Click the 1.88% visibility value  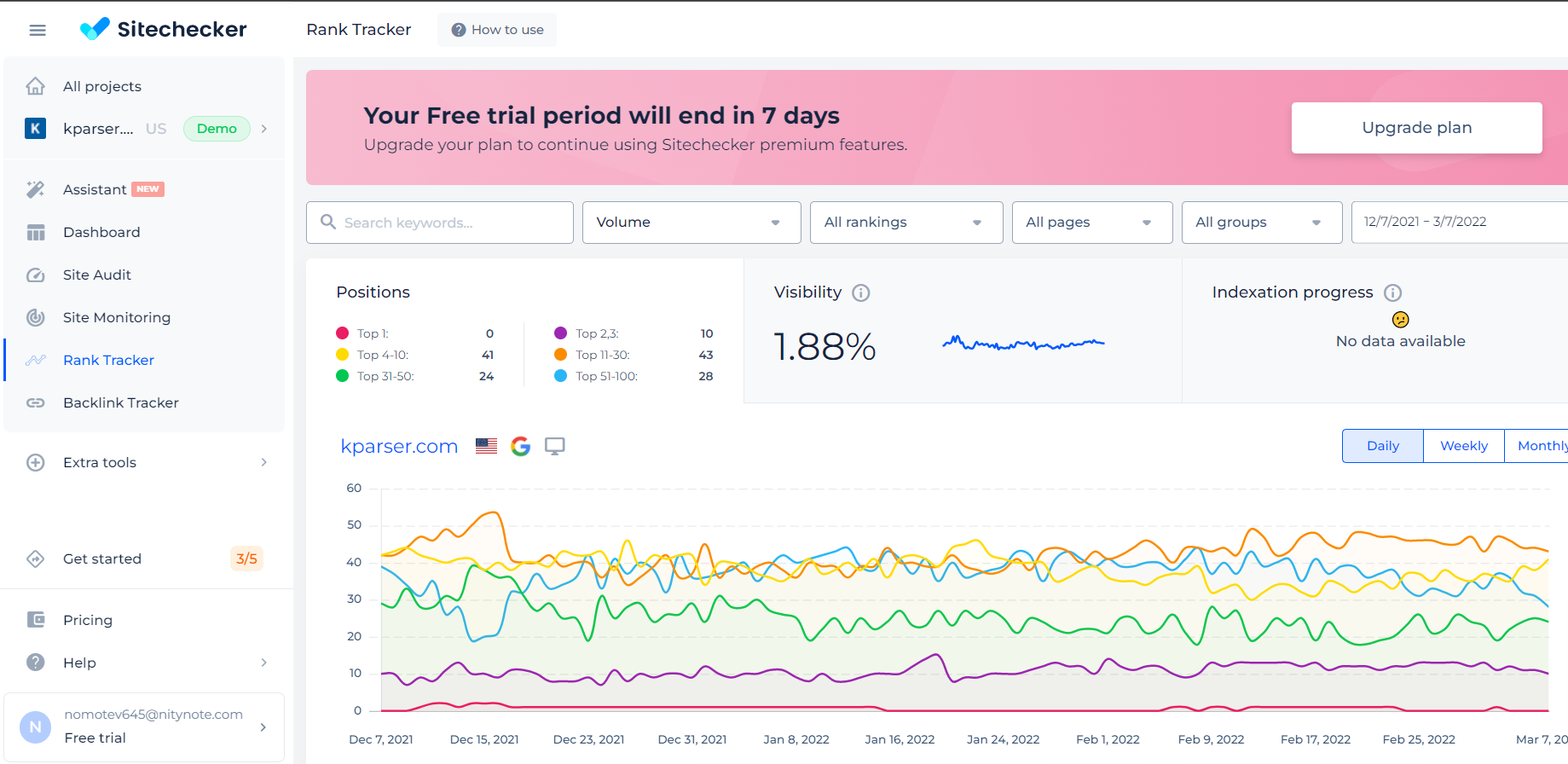point(825,347)
